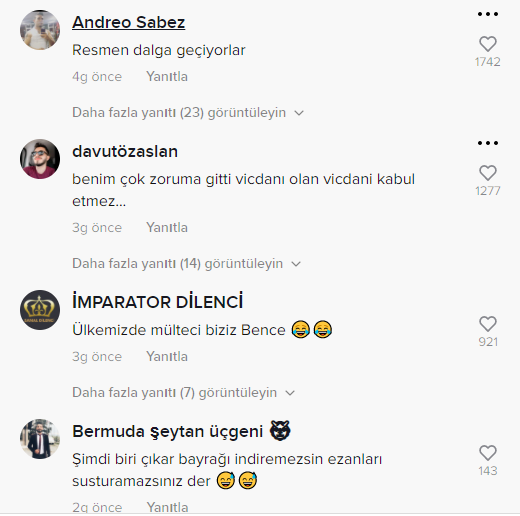
Task: Open more options for Andreo Sabez comment
Action: [x=488, y=14]
